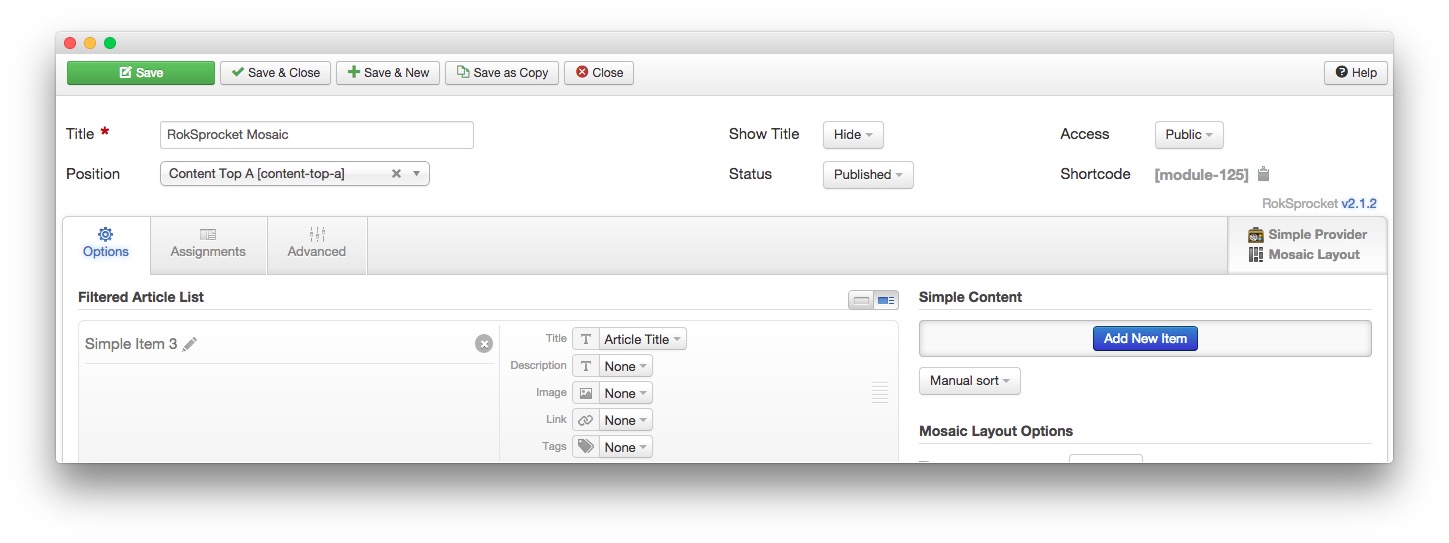Switch to the Assignments tab

208,244
